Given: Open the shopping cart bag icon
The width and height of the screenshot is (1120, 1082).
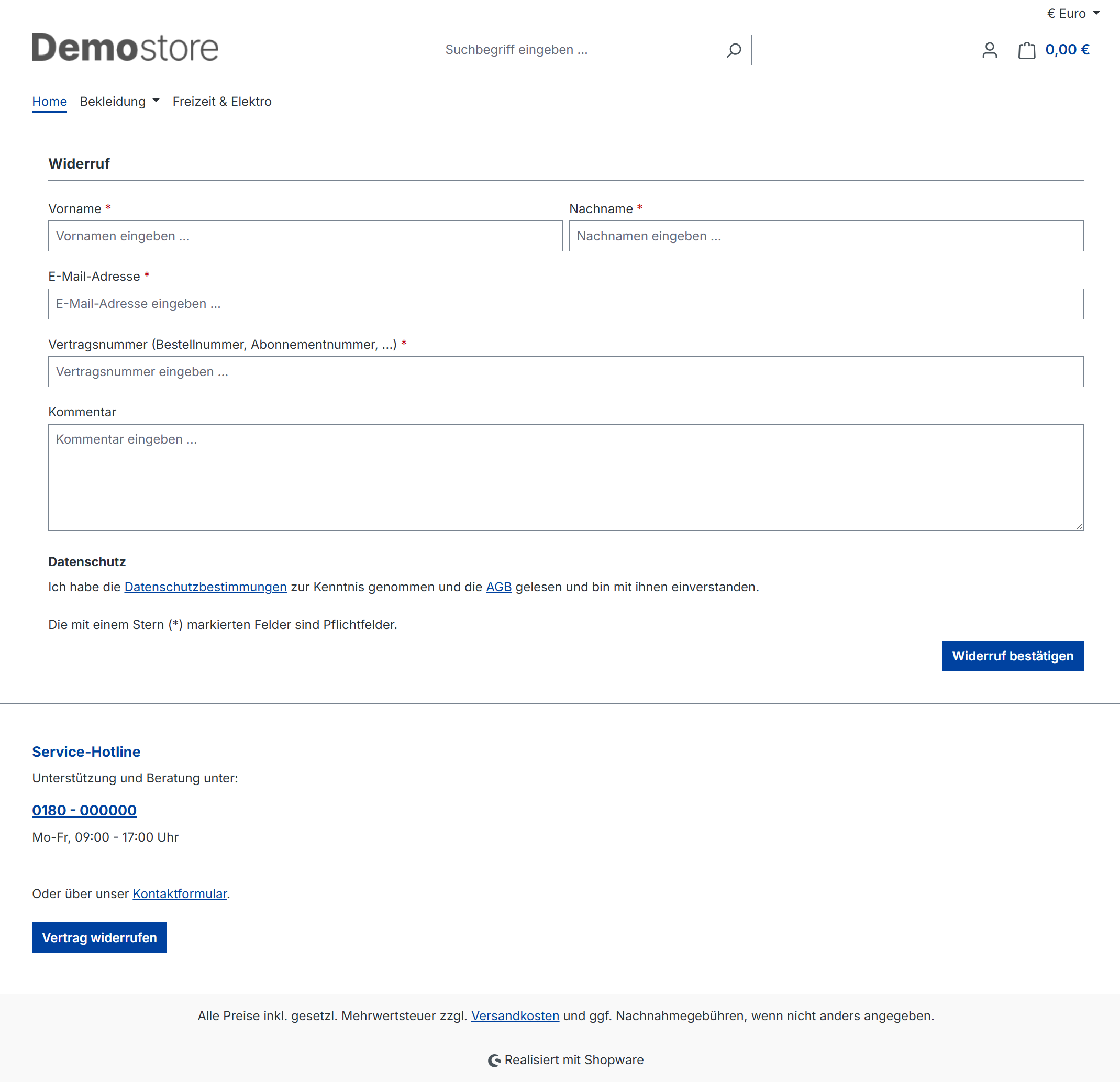Looking at the screenshot, I should (1027, 50).
